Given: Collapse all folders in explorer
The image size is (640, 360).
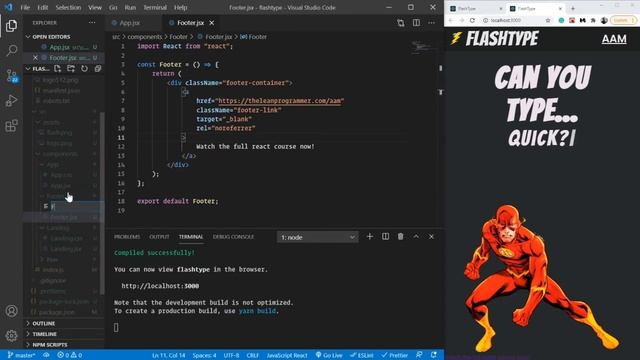Looking at the screenshot, I should pyautogui.click(x=98, y=69).
